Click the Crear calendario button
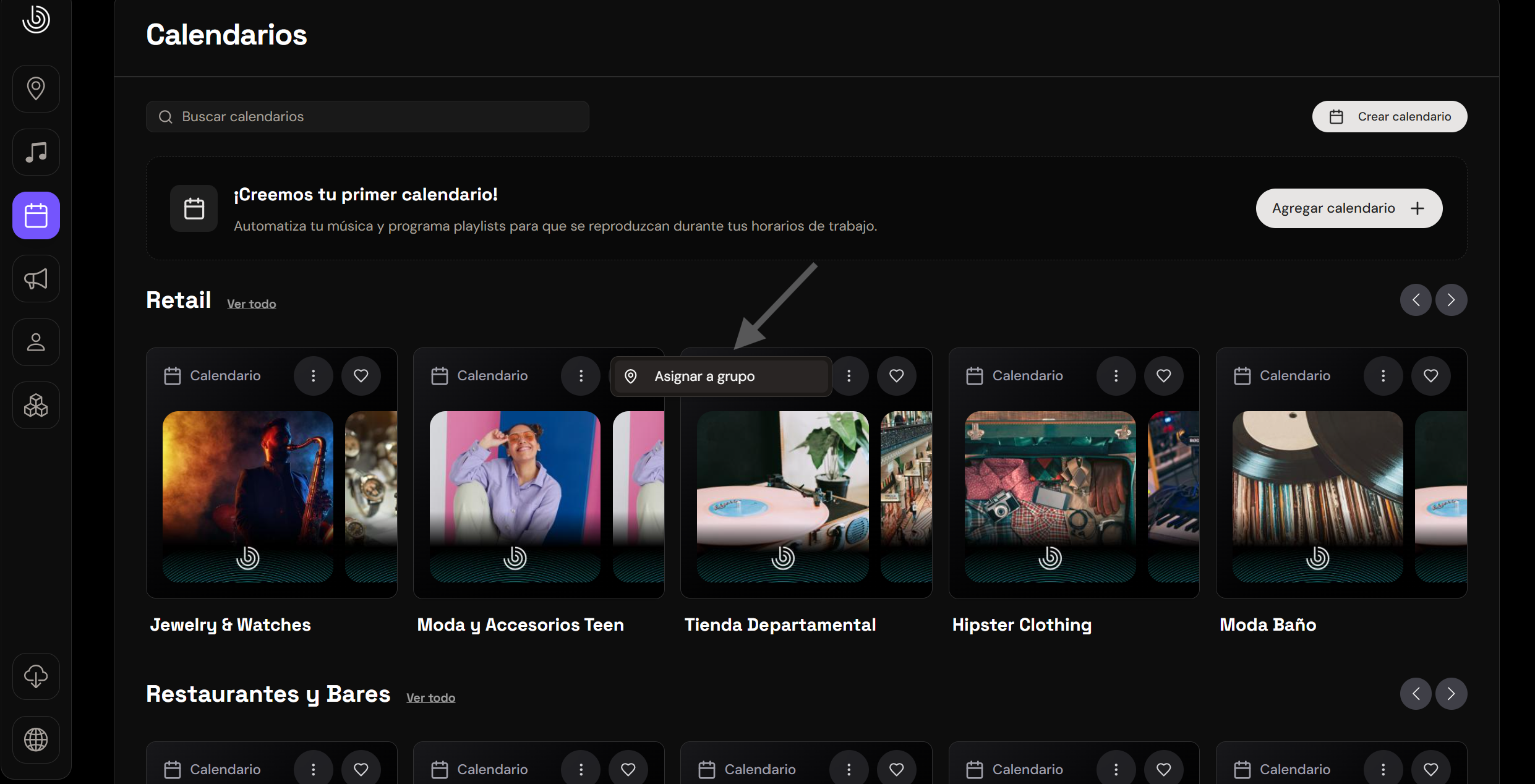The height and width of the screenshot is (784, 1535). (1390, 117)
